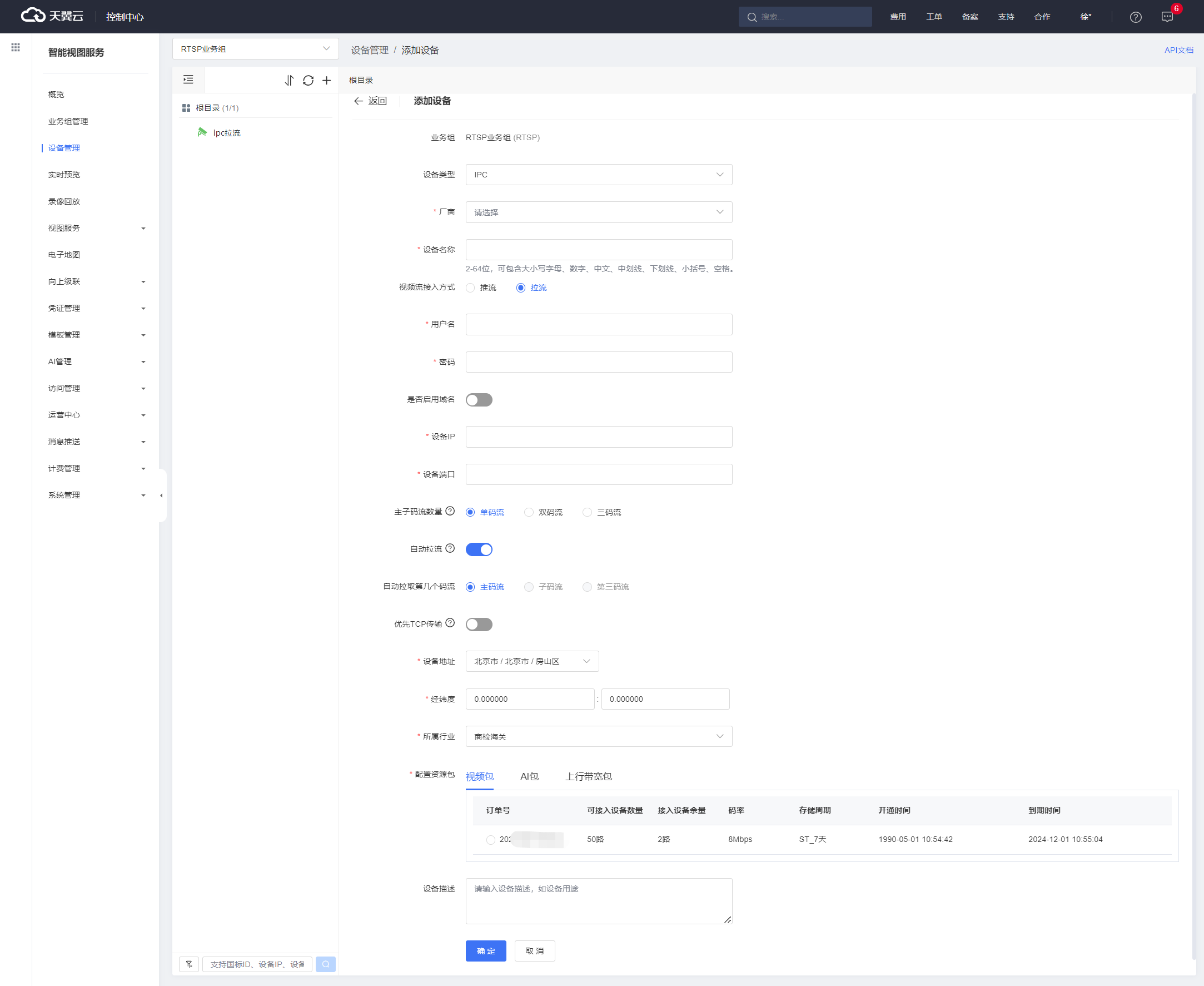Select the 推流 radio option
Image resolution: width=1204 pixels, height=986 pixels.
click(x=471, y=288)
